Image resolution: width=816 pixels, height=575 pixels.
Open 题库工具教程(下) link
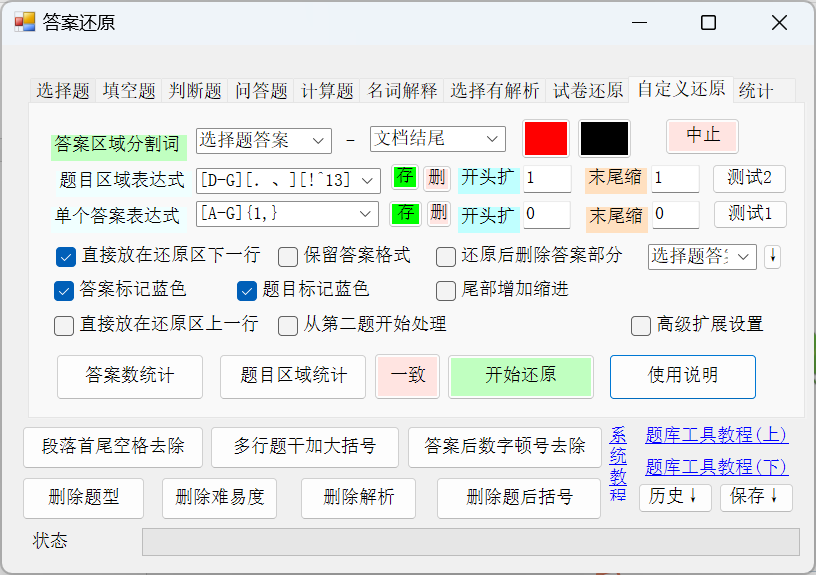coord(717,467)
